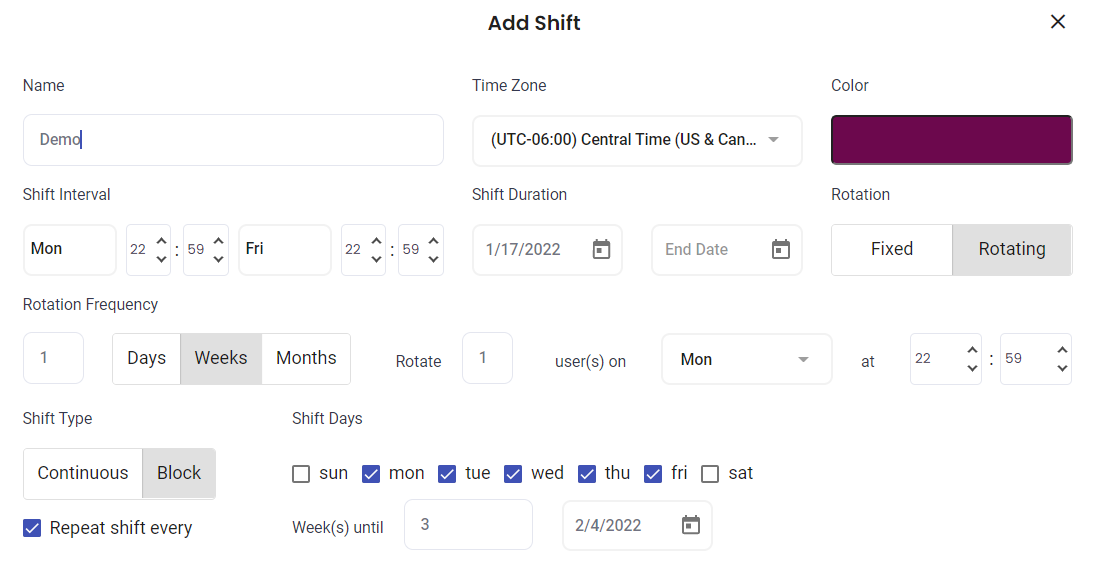The image size is (1096, 570).
Task: Decrease shift interval start hour
Action: point(161,259)
